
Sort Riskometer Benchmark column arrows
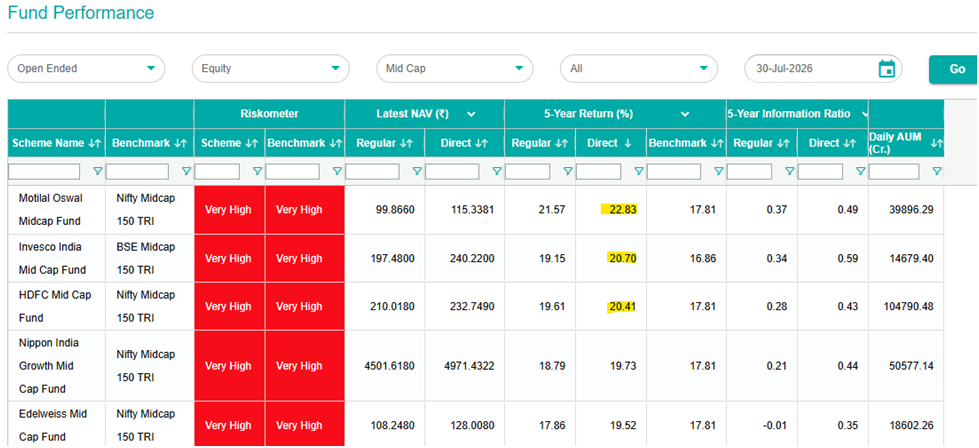click(x=337, y=144)
